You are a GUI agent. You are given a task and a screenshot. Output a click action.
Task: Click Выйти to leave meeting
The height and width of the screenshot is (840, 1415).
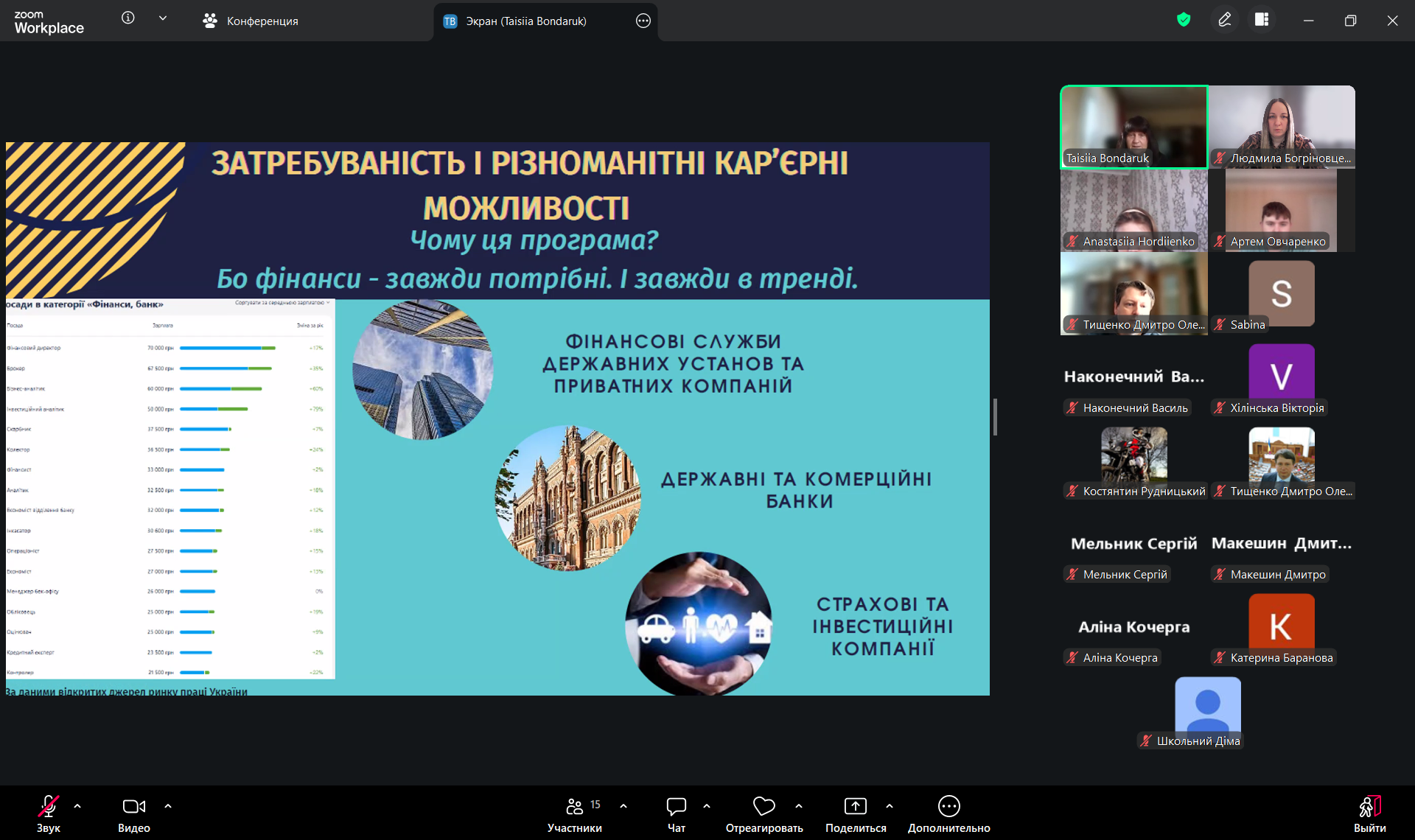point(1369,814)
